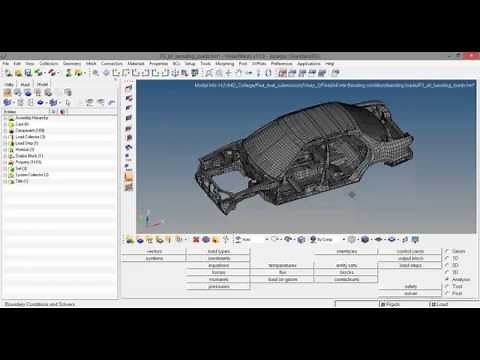
Task: Click the purple sphere icon in display toolbar
Action: pyautogui.click(x=206, y=239)
